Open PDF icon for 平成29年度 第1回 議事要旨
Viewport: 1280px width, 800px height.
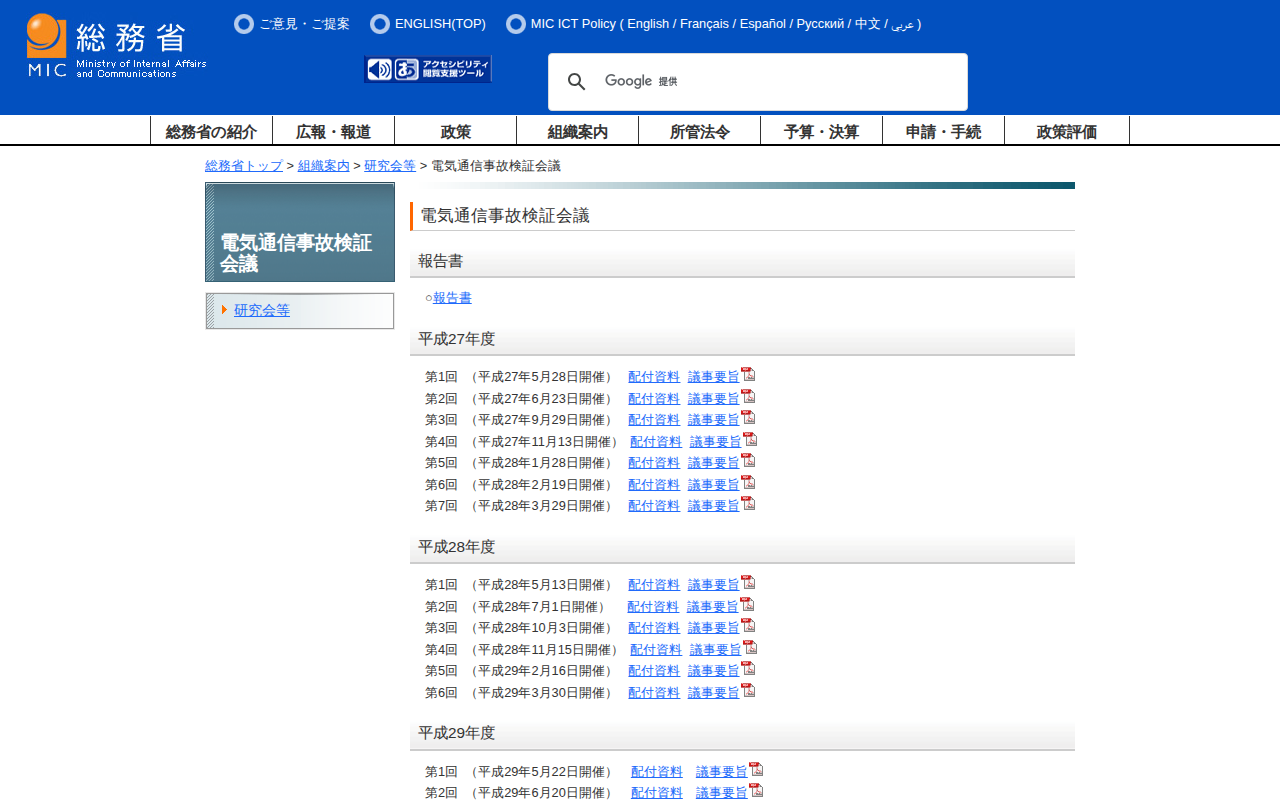click(756, 770)
